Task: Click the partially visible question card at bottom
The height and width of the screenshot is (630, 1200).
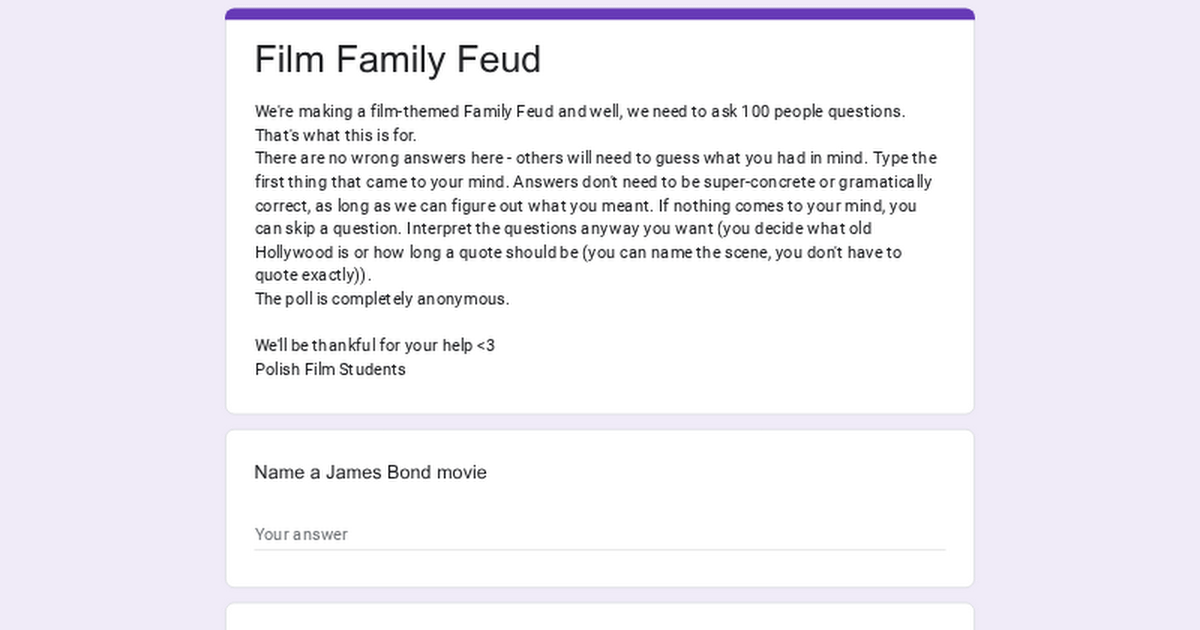Action: [600, 617]
